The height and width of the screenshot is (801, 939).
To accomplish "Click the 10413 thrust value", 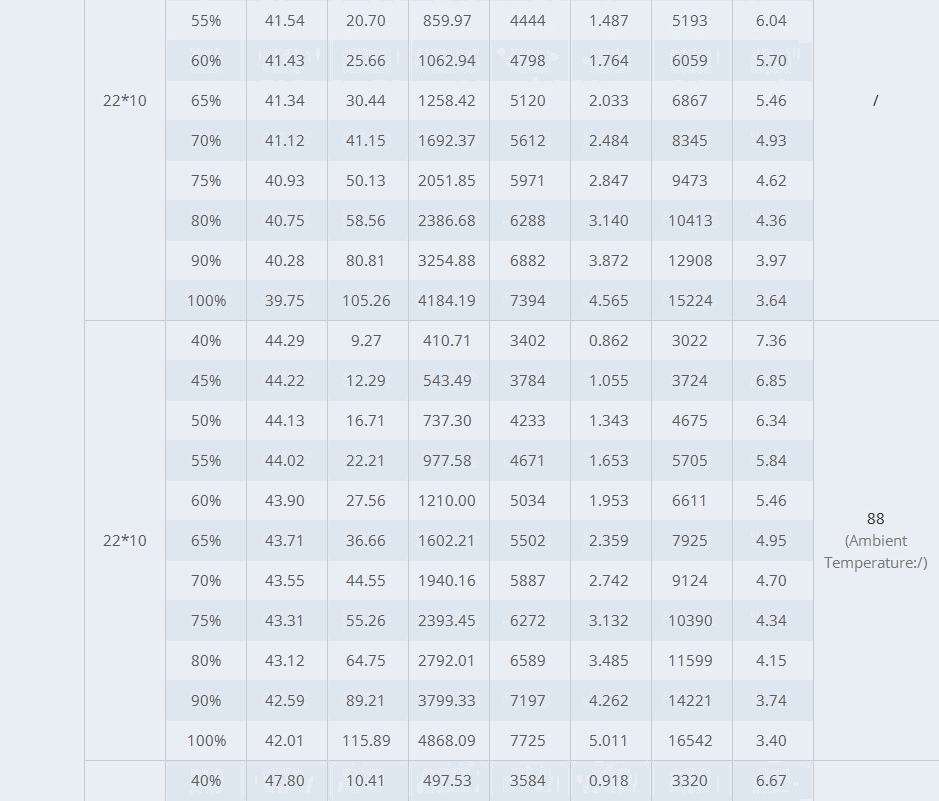I will (x=690, y=220).
